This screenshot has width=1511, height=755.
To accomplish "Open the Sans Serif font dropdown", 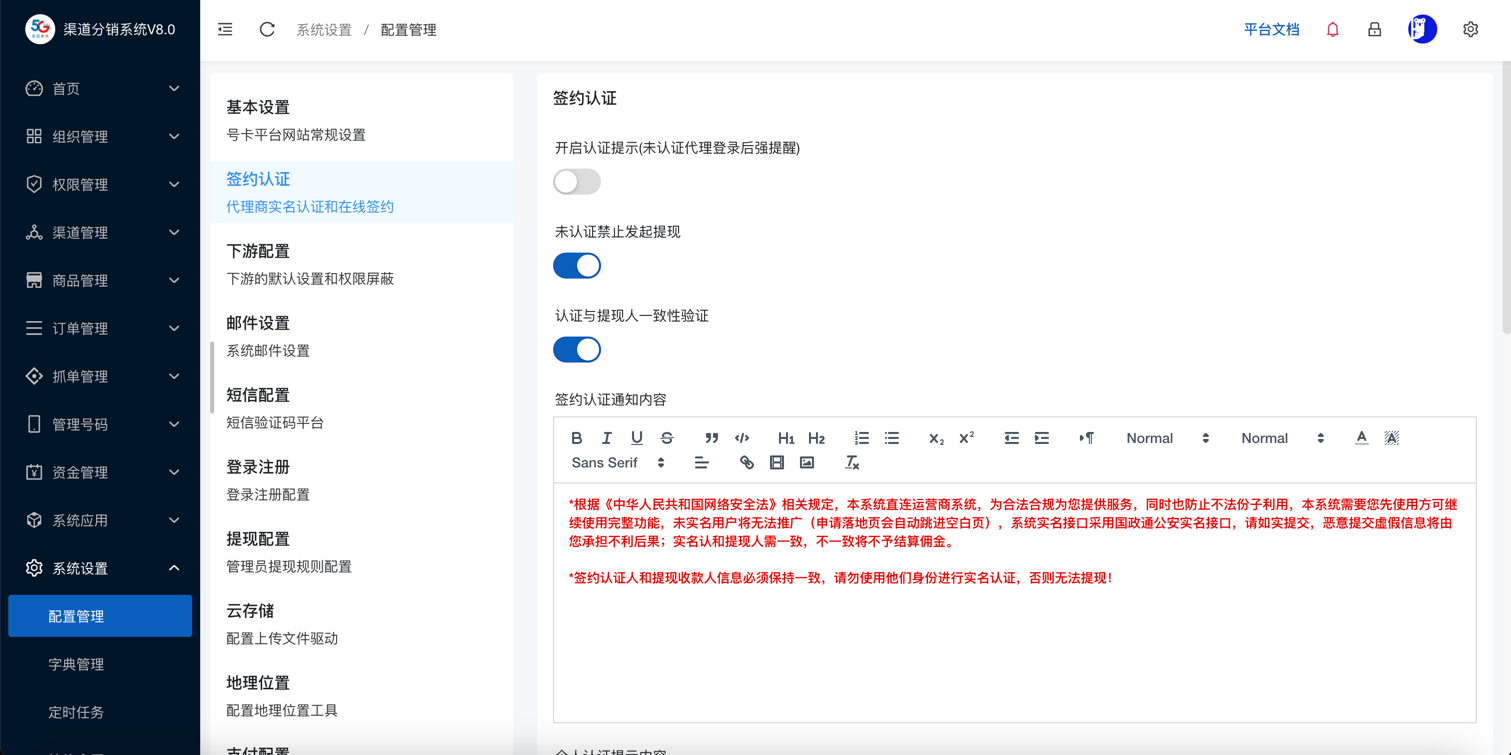I will click(x=618, y=463).
